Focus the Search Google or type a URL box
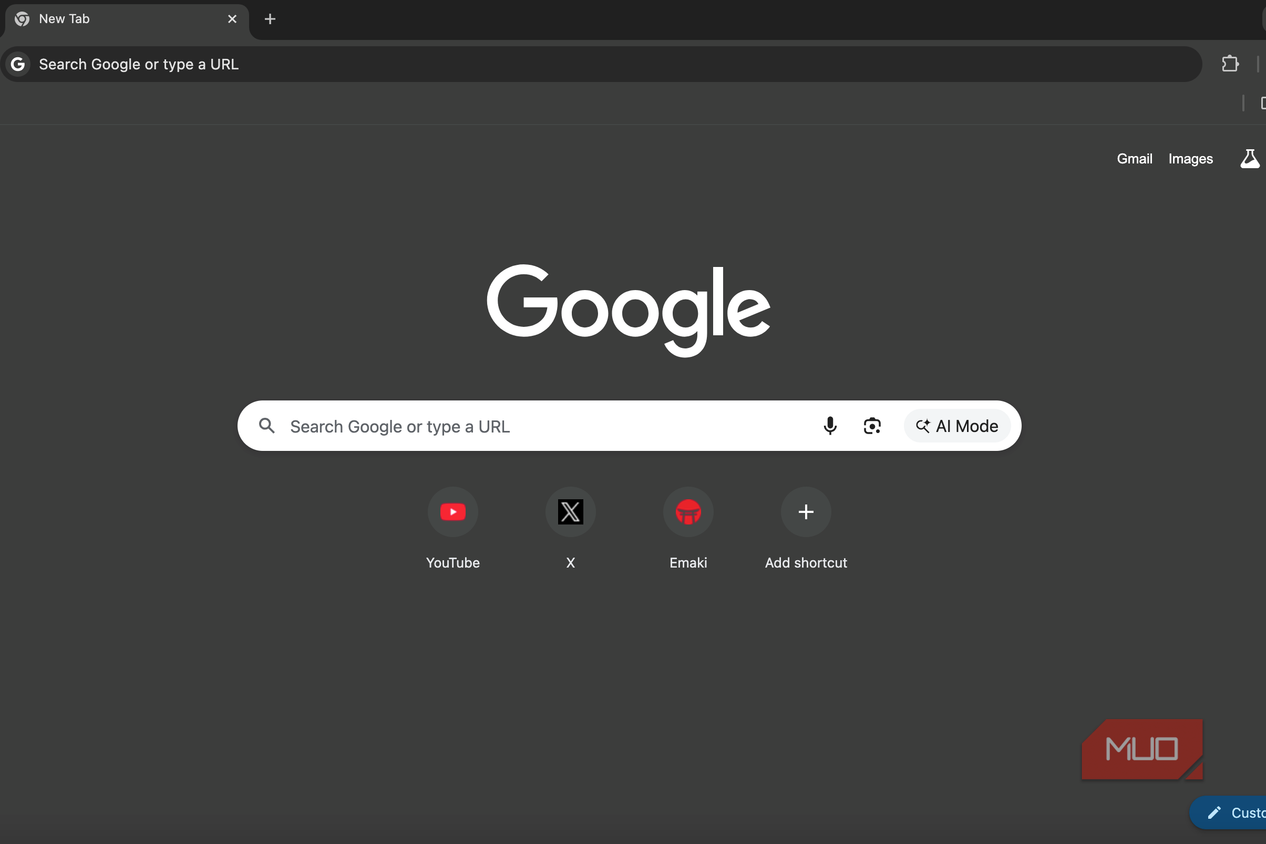 pos(629,426)
